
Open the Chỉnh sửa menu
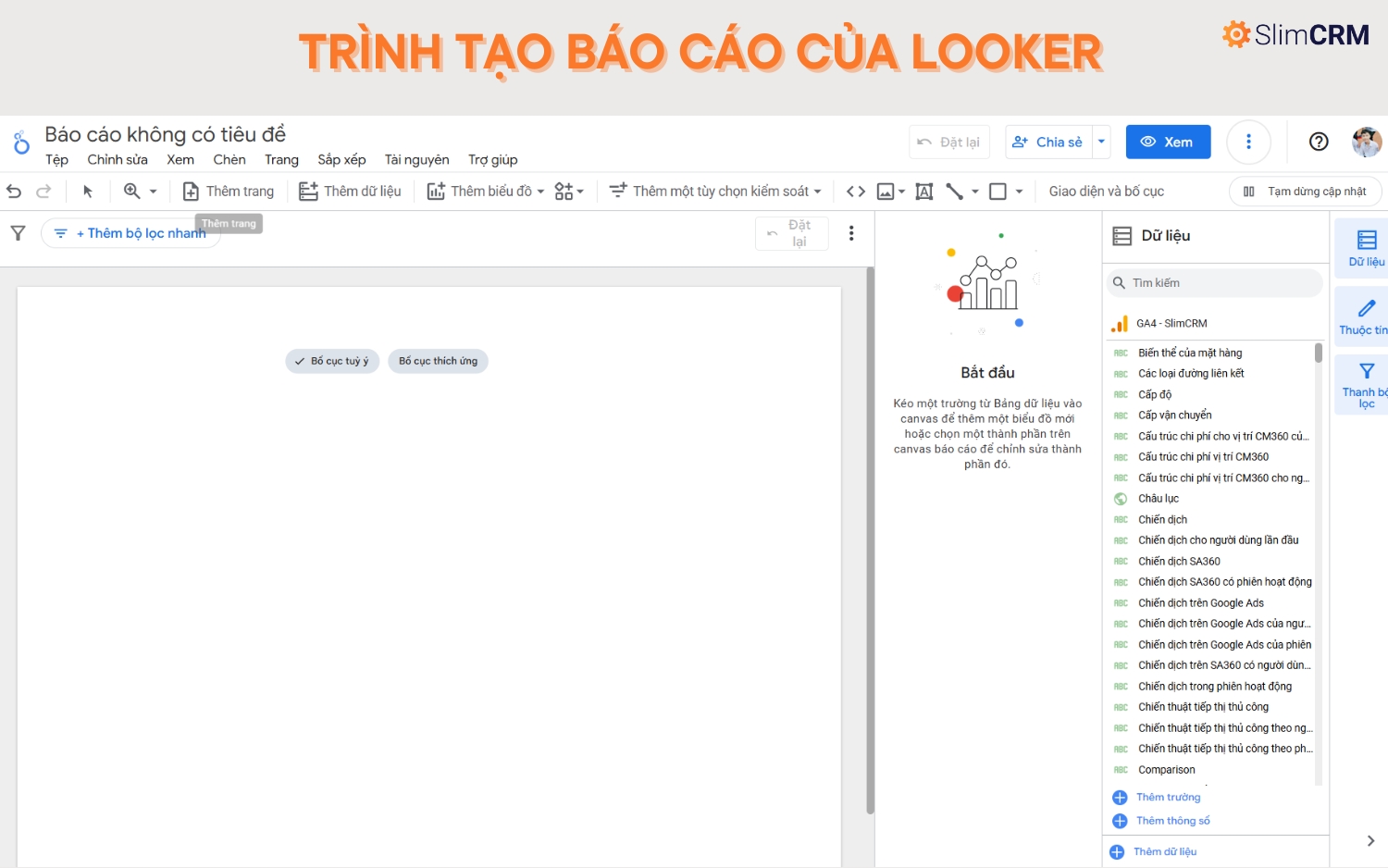coord(118,160)
